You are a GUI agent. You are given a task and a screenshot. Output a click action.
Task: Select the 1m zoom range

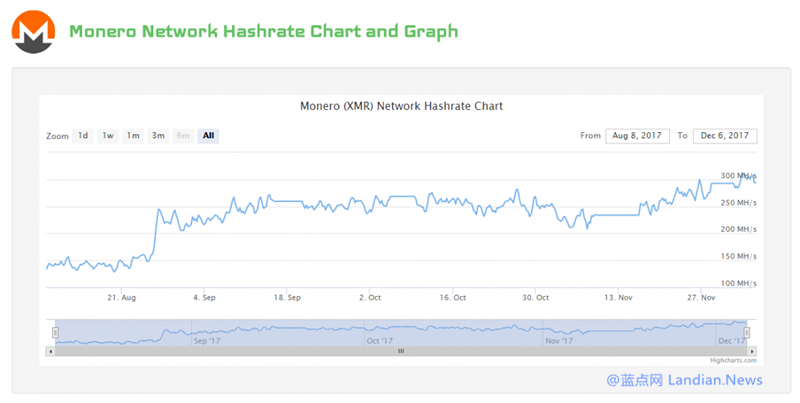click(x=133, y=136)
